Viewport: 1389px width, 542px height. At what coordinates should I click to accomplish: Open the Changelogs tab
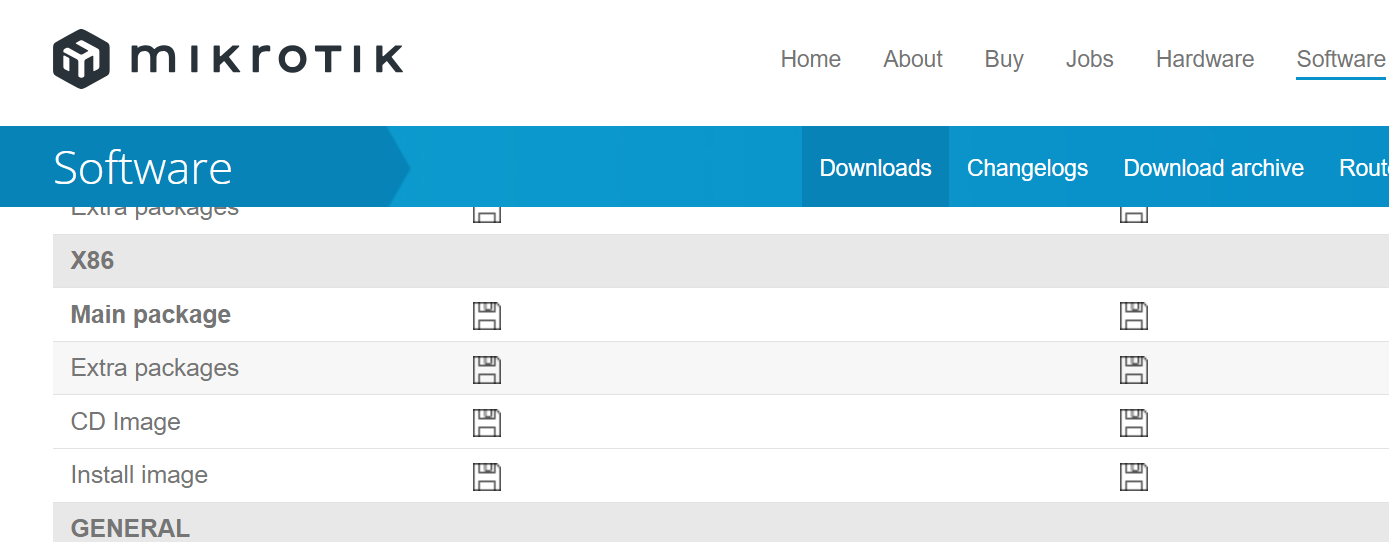[1027, 167]
